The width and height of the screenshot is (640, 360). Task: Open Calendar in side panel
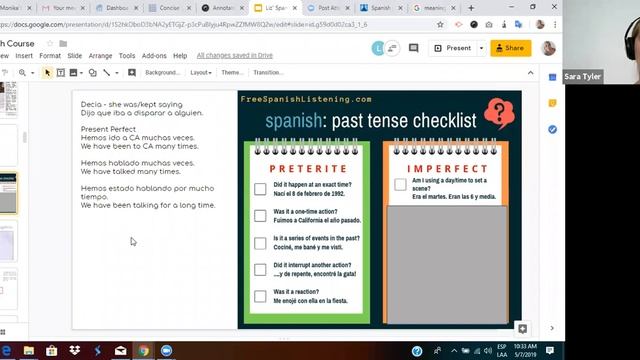pyautogui.click(x=552, y=77)
